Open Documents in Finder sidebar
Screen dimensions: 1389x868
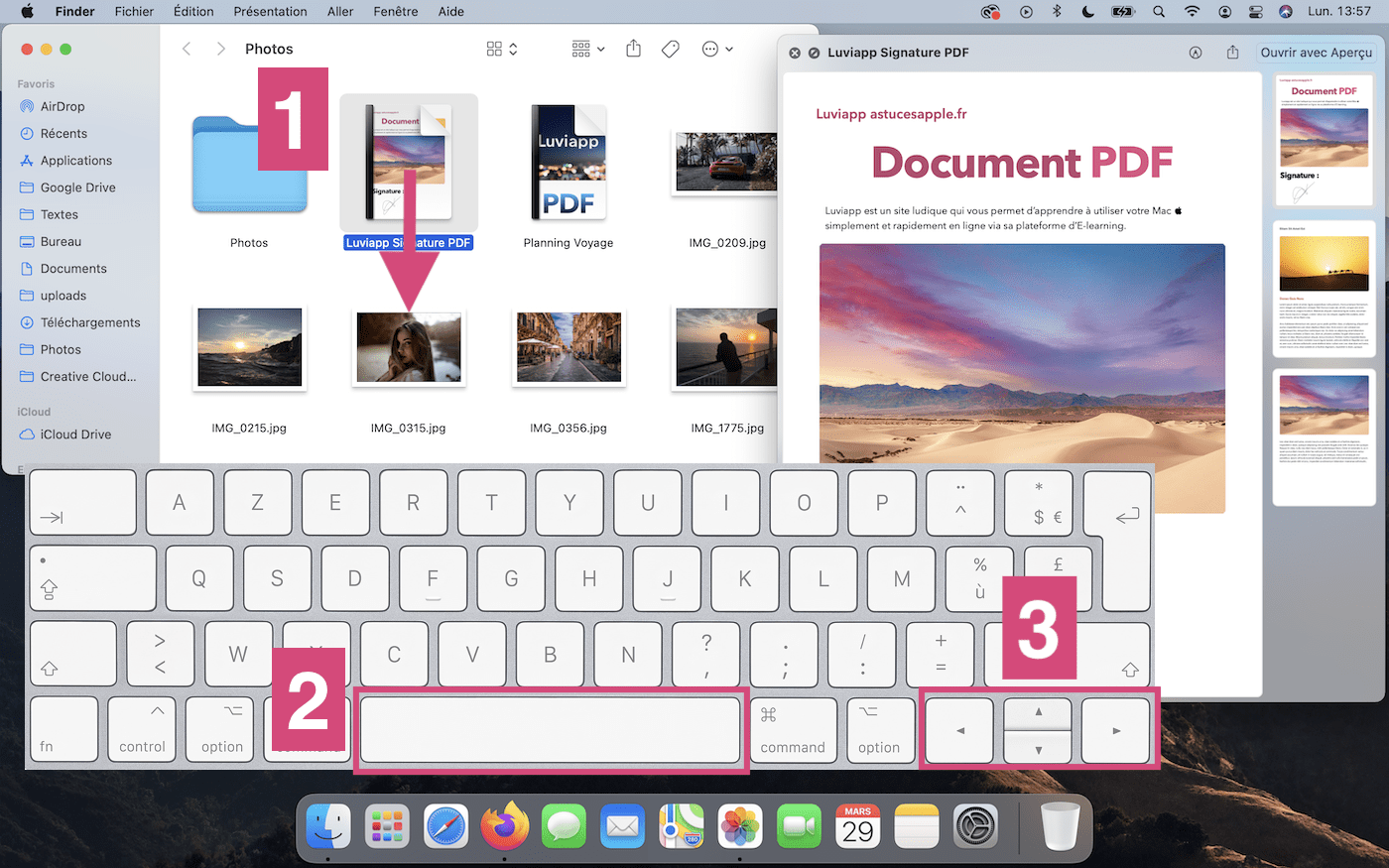coord(73,269)
